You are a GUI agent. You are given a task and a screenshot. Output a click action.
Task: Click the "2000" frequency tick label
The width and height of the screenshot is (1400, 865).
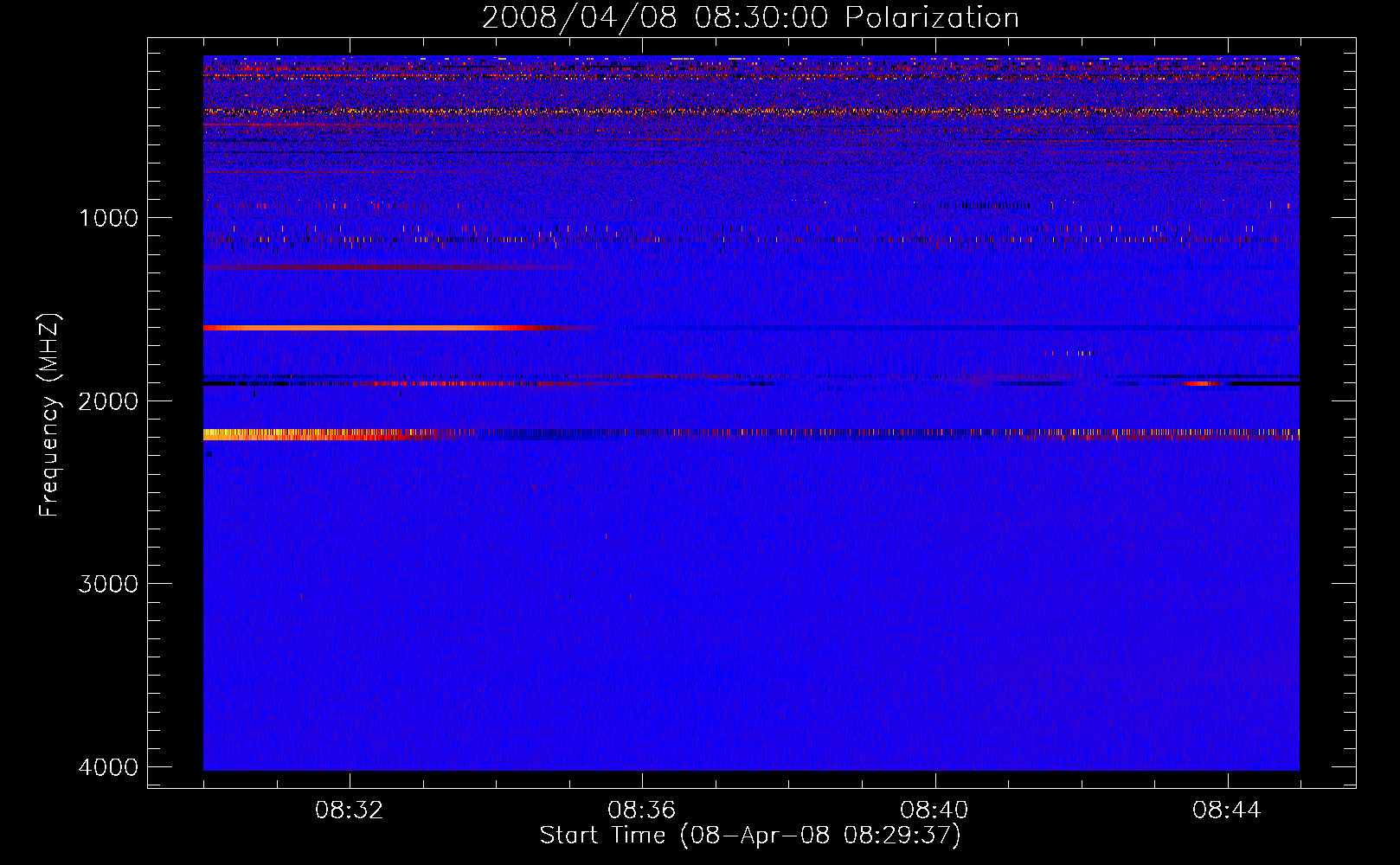pos(108,401)
